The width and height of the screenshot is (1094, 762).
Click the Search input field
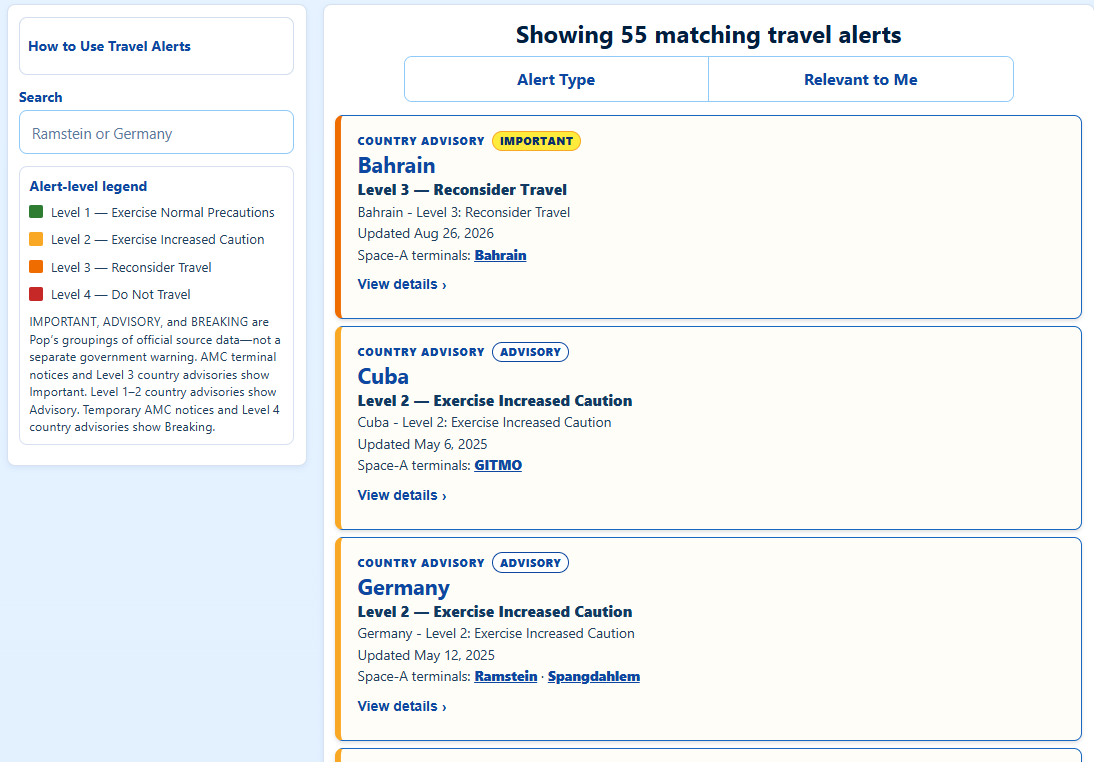click(x=156, y=133)
